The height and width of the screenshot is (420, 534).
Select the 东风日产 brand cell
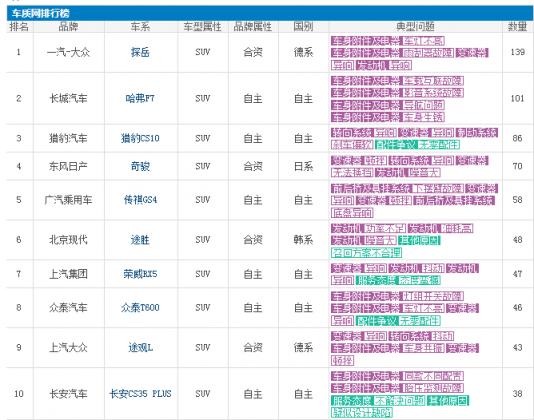pos(68,166)
